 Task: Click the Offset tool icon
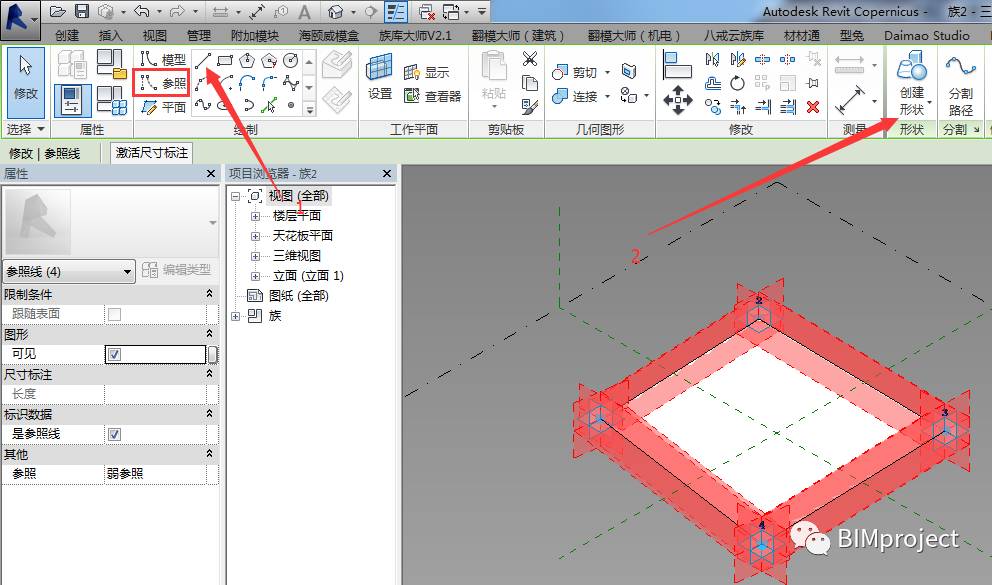click(712, 83)
